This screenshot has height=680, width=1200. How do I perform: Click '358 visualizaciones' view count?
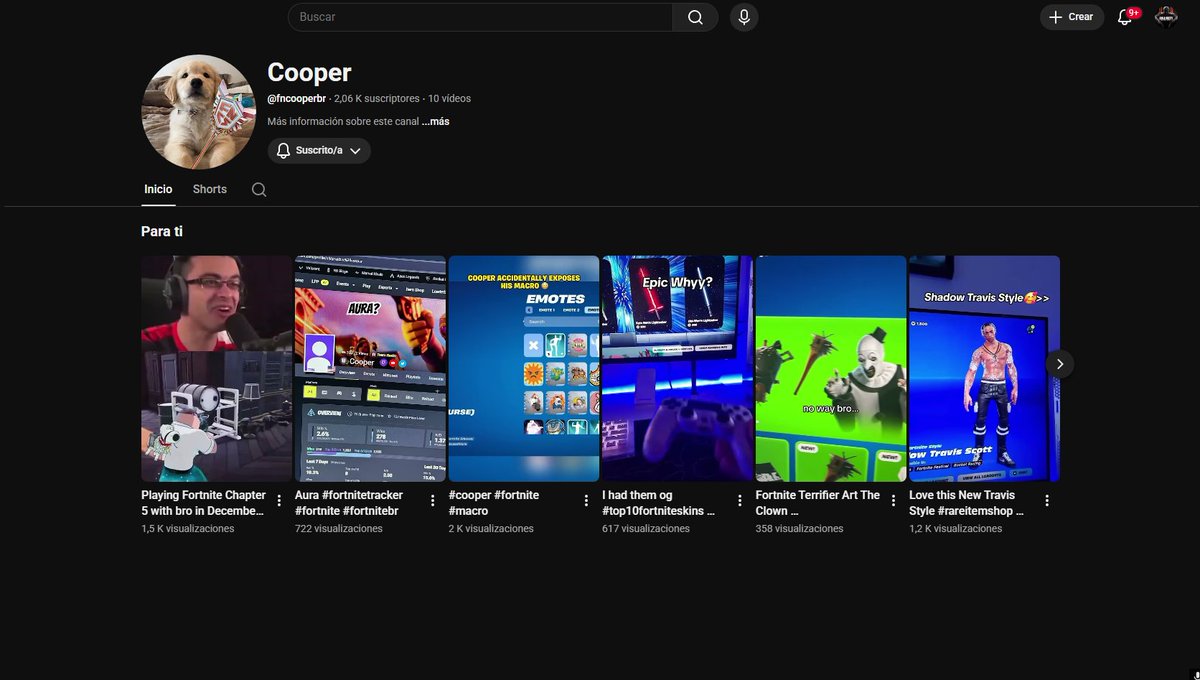pyautogui.click(x=800, y=528)
